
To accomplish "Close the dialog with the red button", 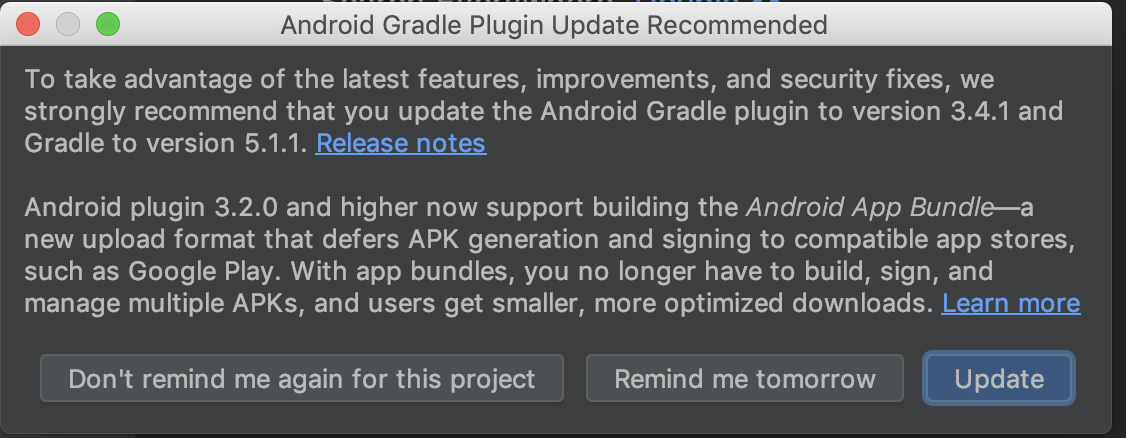I will (x=29, y=24).
